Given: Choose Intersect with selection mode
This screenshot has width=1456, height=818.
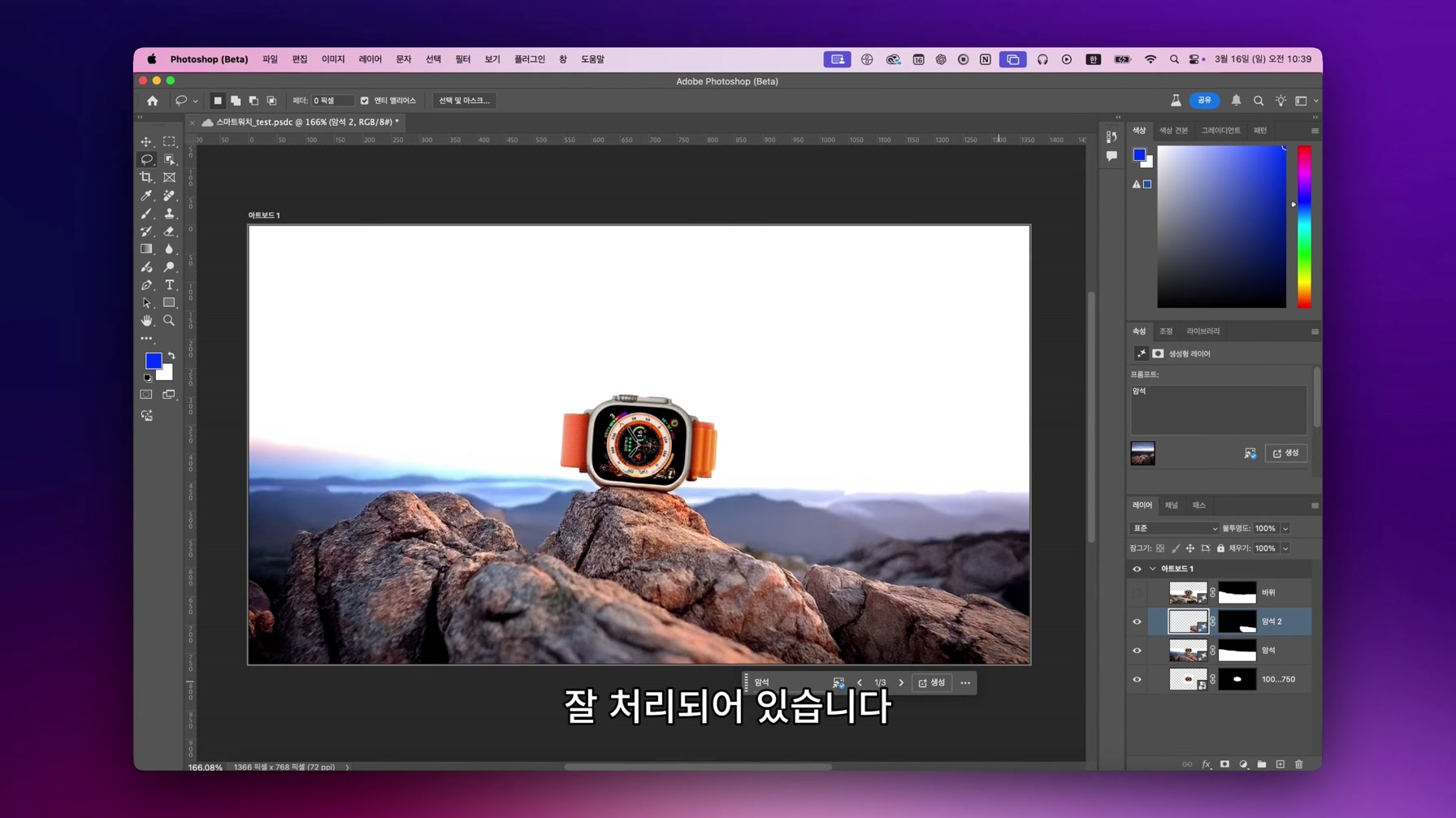Looking at the screenshot, I should (271, 101).
